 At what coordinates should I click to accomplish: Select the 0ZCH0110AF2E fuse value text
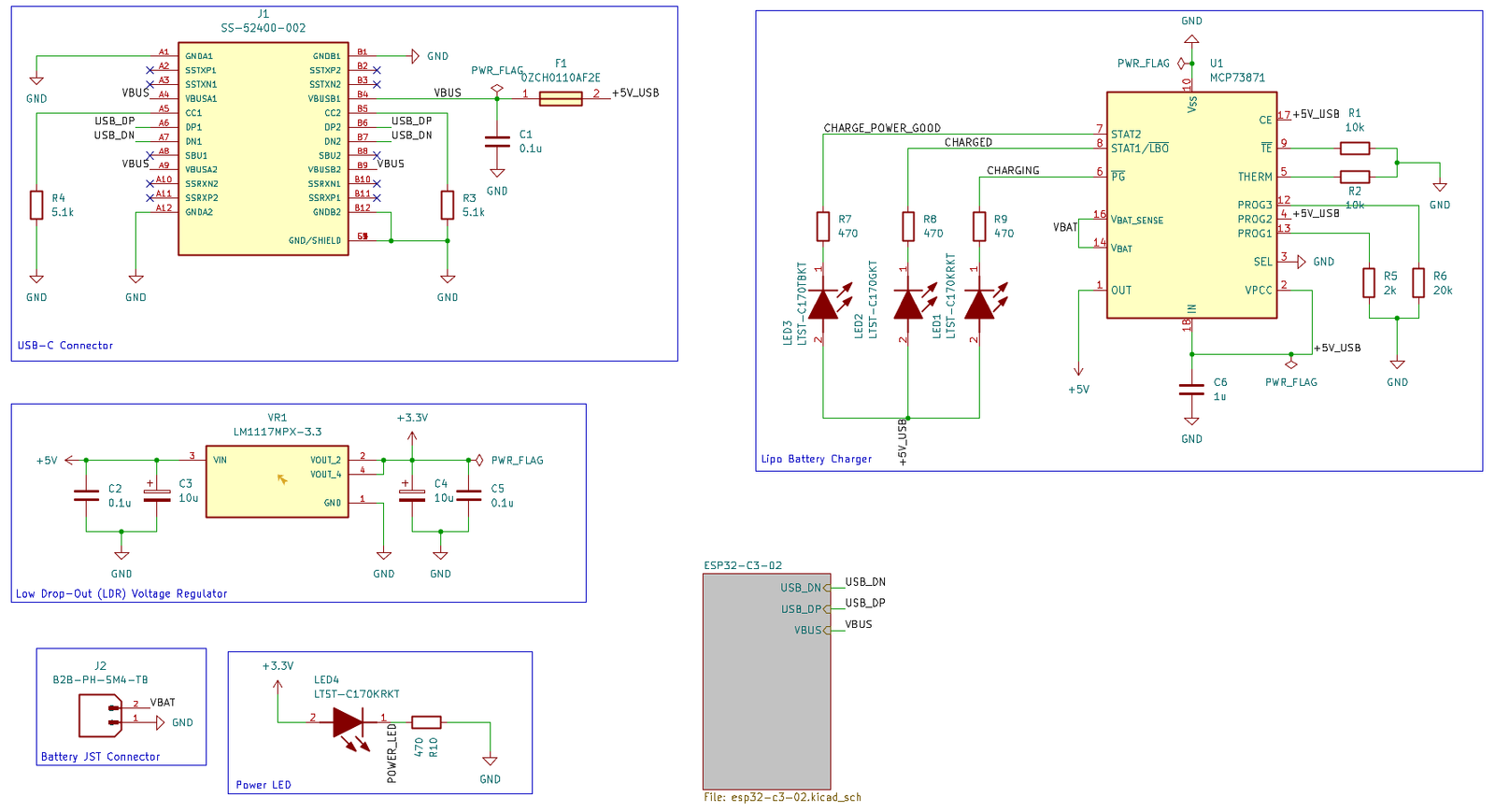pyautogui.click(x=561, y=78)
